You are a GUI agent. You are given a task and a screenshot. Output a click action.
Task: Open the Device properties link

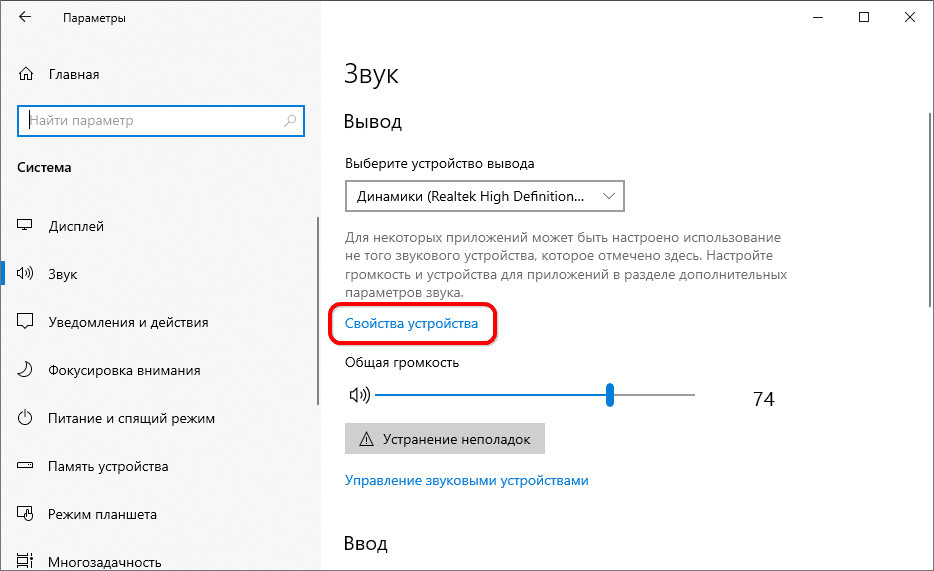411,324
